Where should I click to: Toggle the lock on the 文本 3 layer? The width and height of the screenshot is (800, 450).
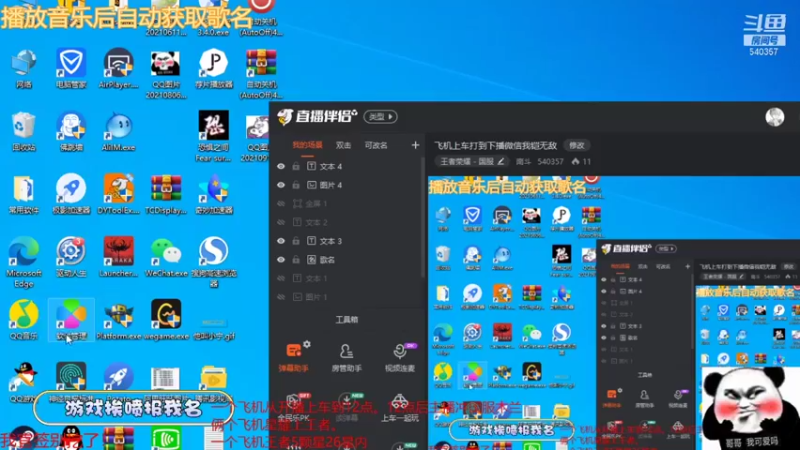(x=296, y=241)
